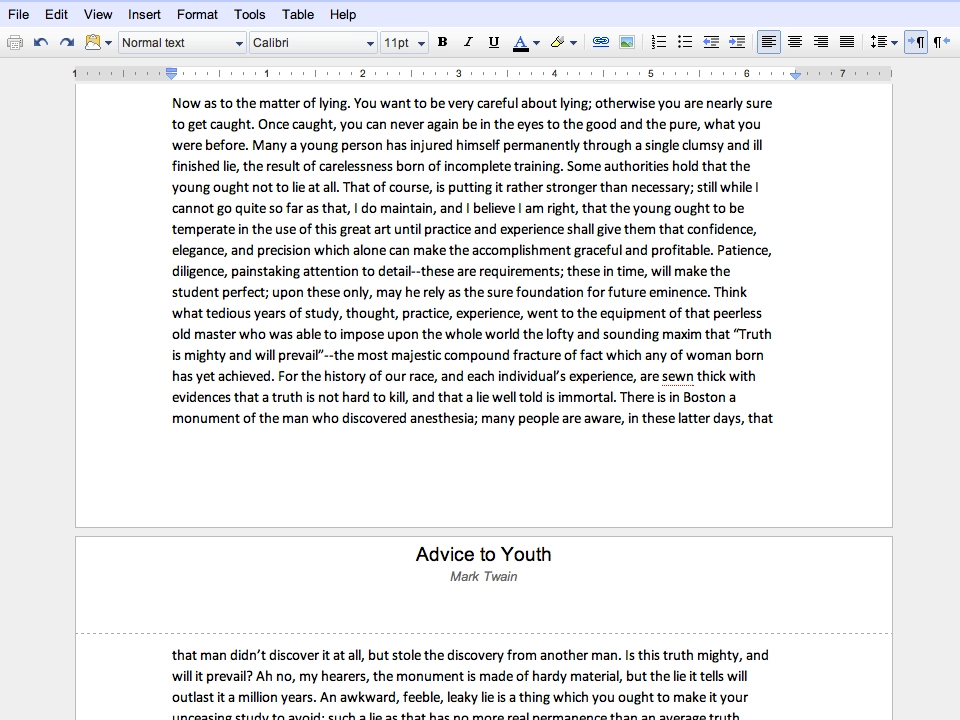The width and height of the screenshot is (960, 720).
Task: Open the 11pt font size dropdown
Action: tap(404, 43)
